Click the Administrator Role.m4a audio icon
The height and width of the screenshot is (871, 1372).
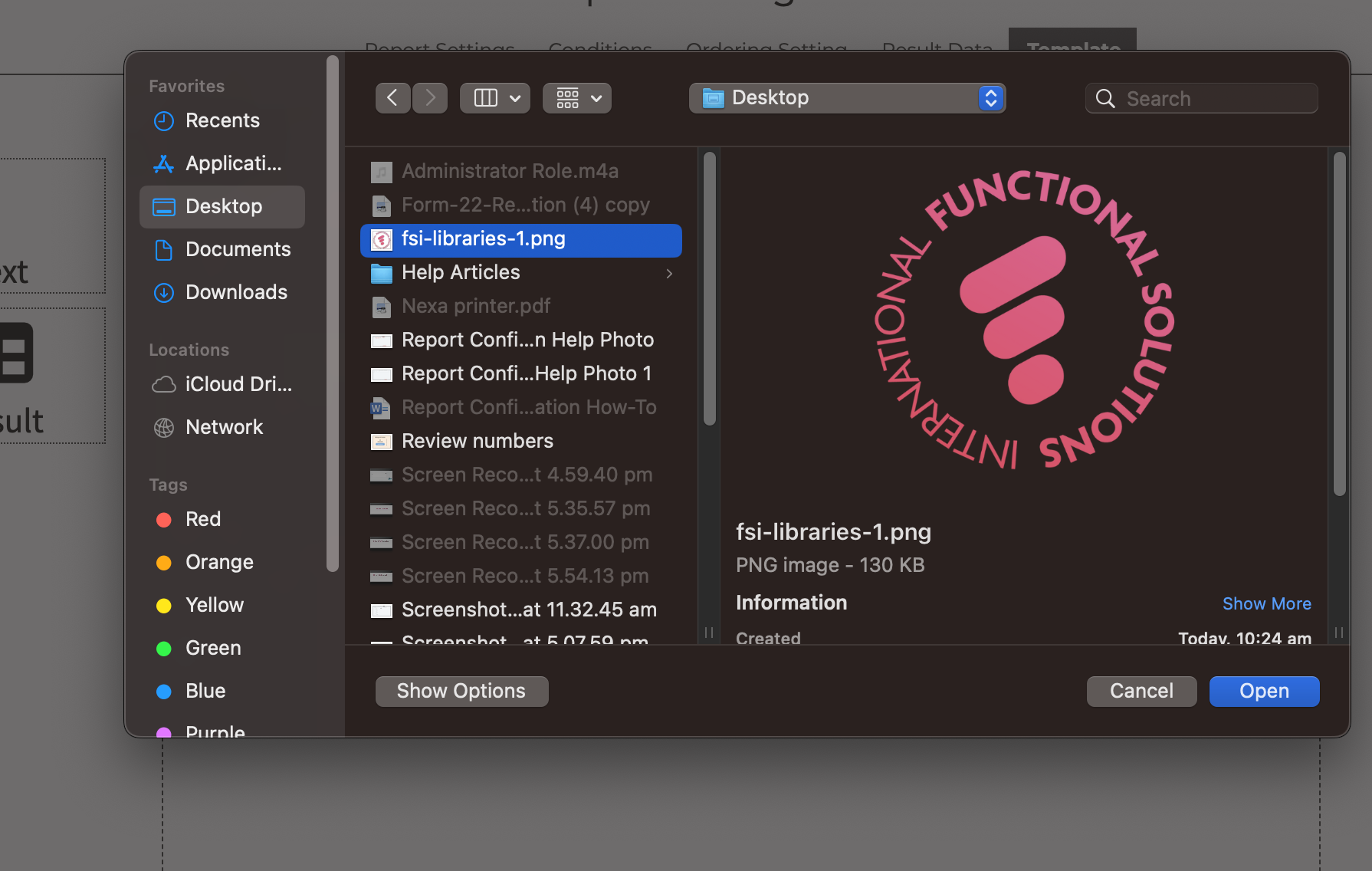382,172
